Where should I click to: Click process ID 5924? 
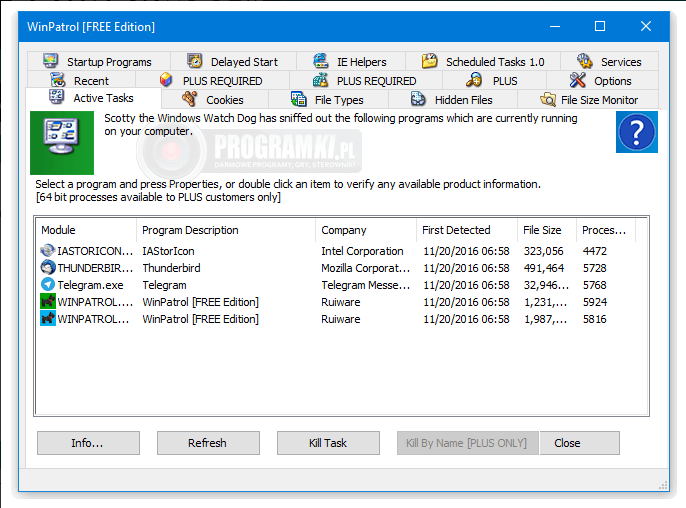pos(595,302)
